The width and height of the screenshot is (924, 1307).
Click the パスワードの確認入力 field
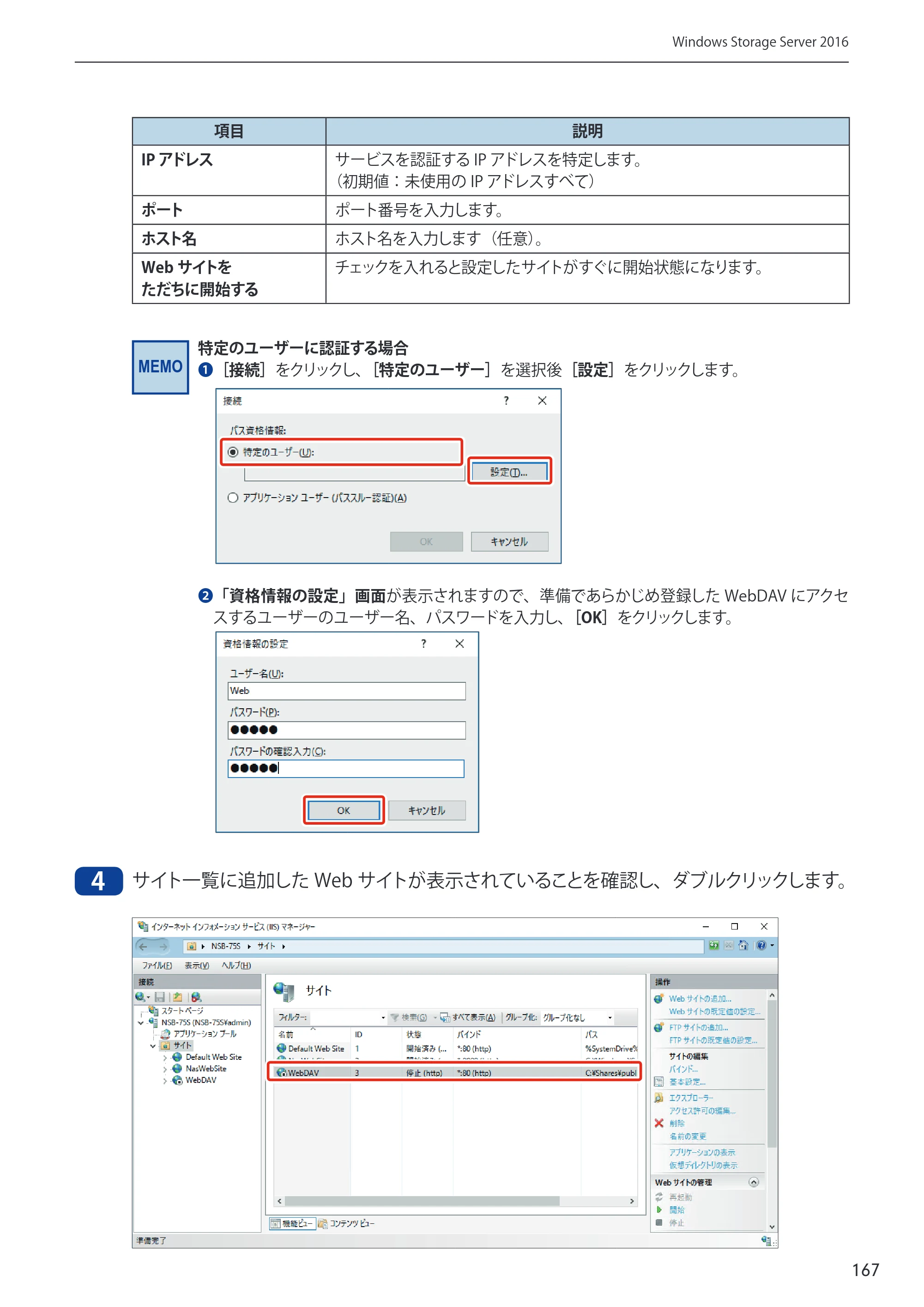(346, 768)
